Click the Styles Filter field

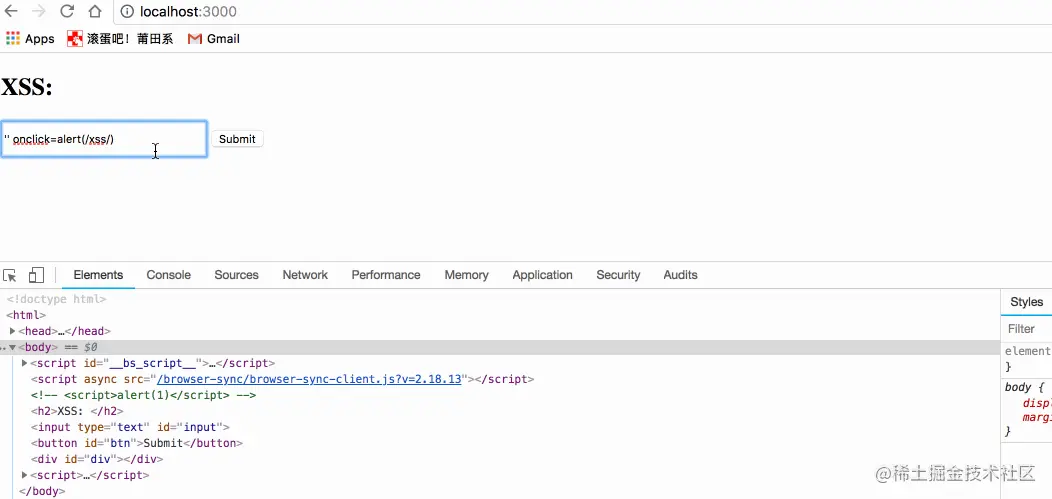(x=1027, y=329)
